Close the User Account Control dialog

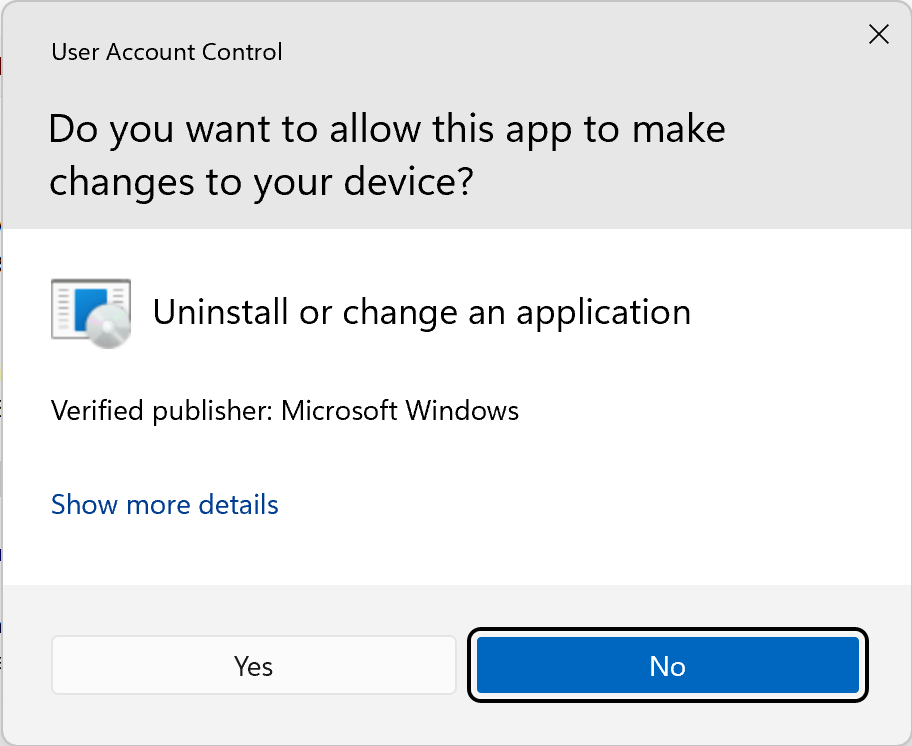tap(878, 35)
